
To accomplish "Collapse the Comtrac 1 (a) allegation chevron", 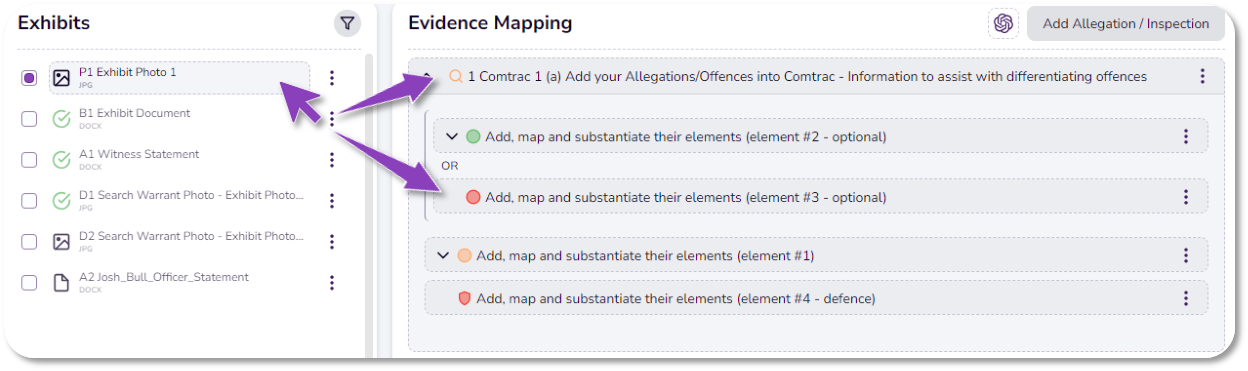I will point(428,76).
